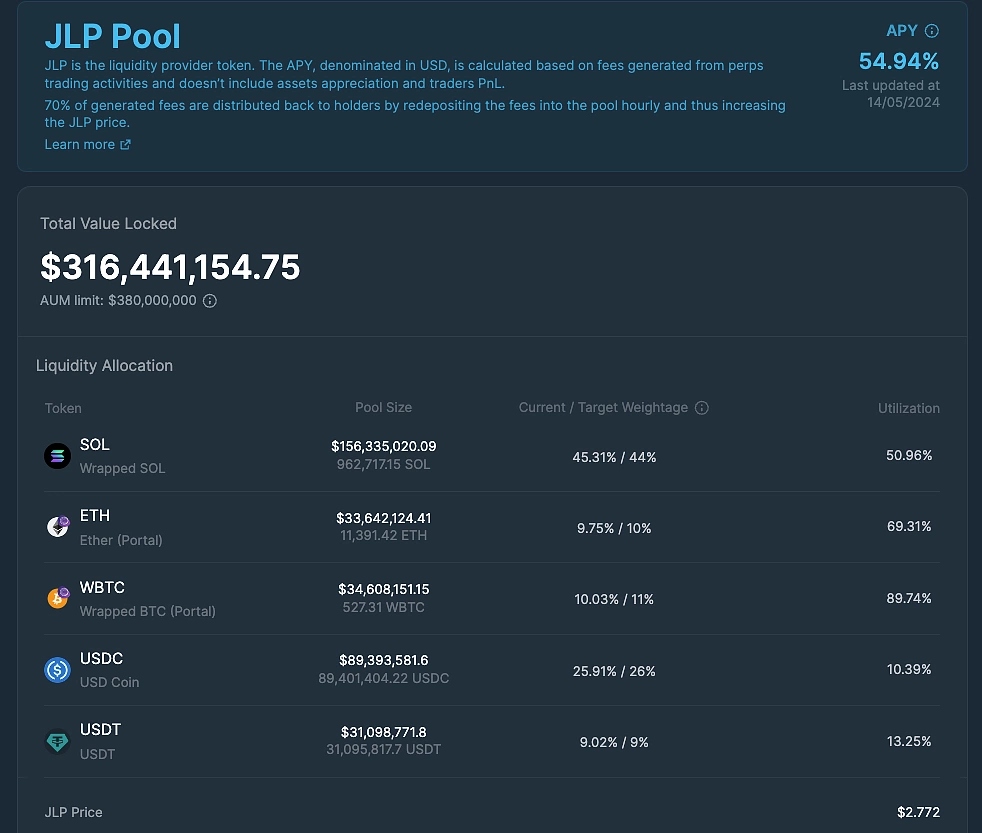
Task: Click the USDC pool size $89,393,581.6
Action: pyautogui.click(x=383, y=660)
